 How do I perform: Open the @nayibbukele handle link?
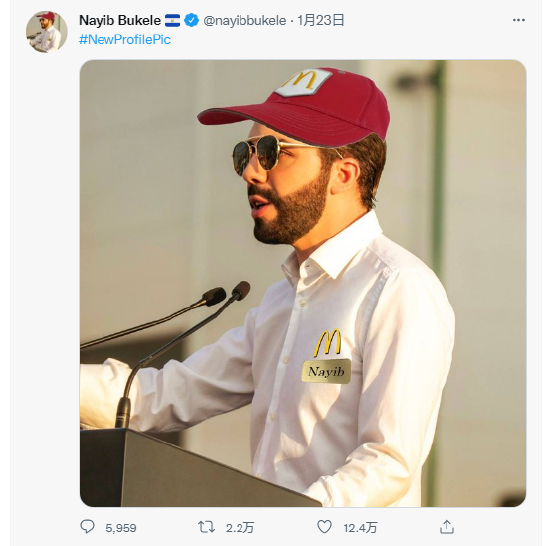(x=245, y=21)
